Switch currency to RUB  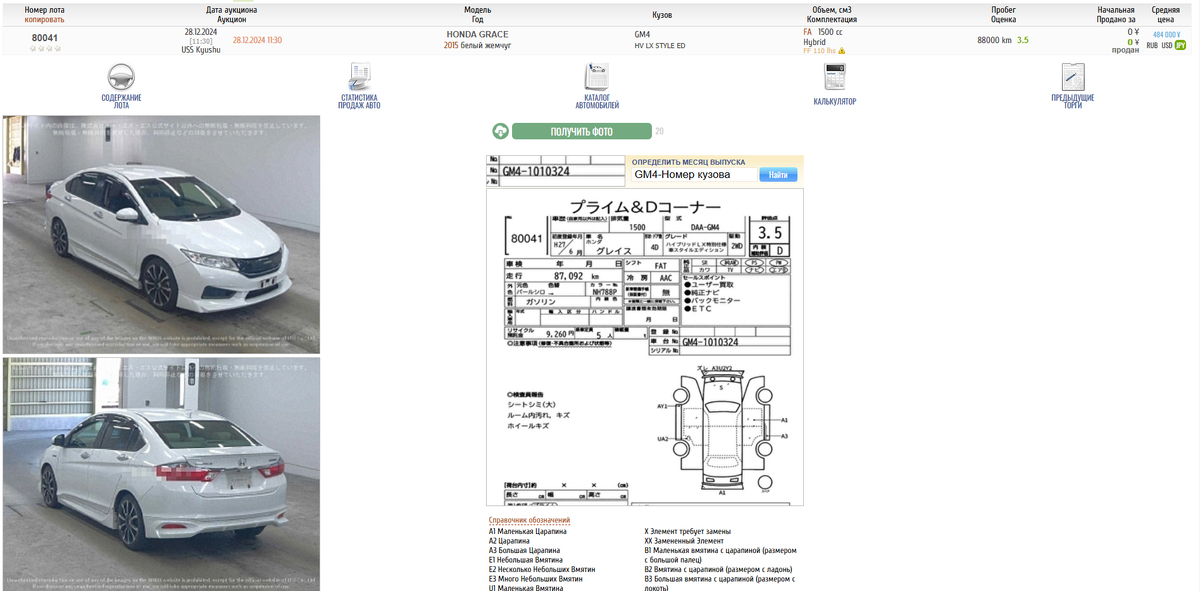tap(1152, 45)
